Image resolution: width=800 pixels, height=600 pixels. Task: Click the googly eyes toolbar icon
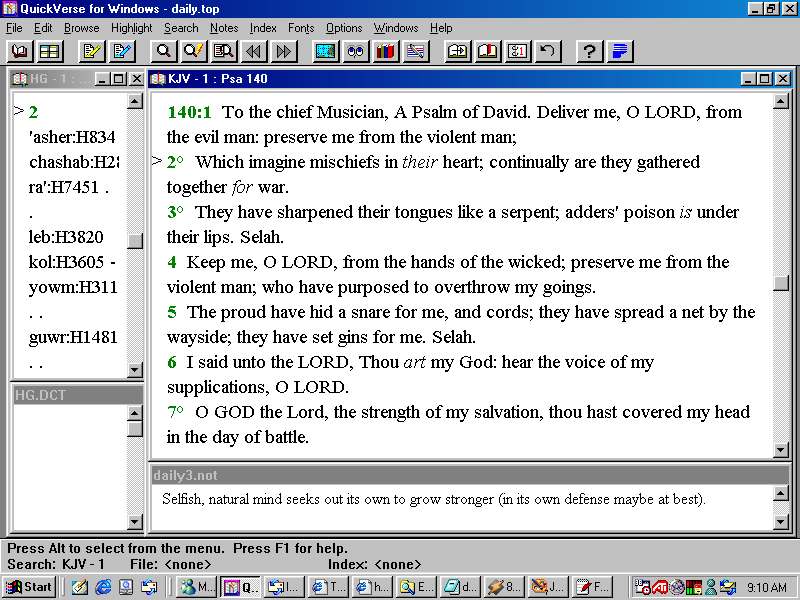(x=356, y=51)
